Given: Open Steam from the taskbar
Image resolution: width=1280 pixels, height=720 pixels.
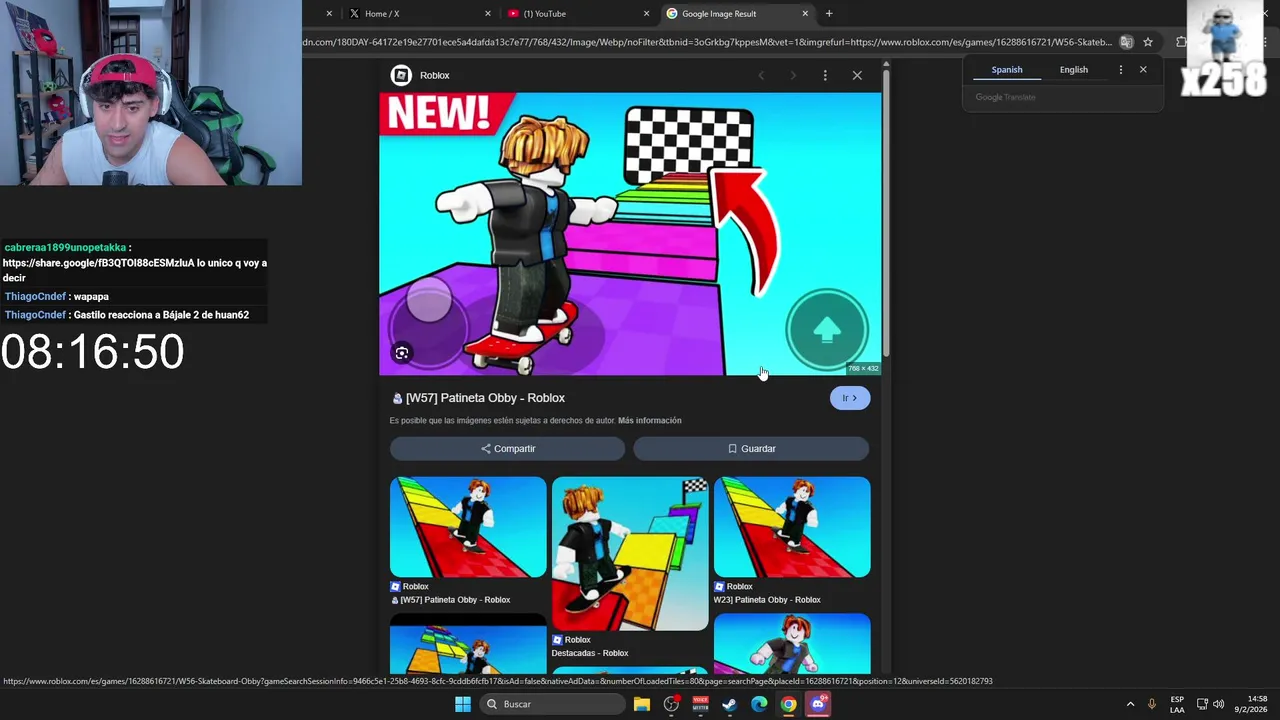Looking at the screenshot, I should [x=730, y=704].
